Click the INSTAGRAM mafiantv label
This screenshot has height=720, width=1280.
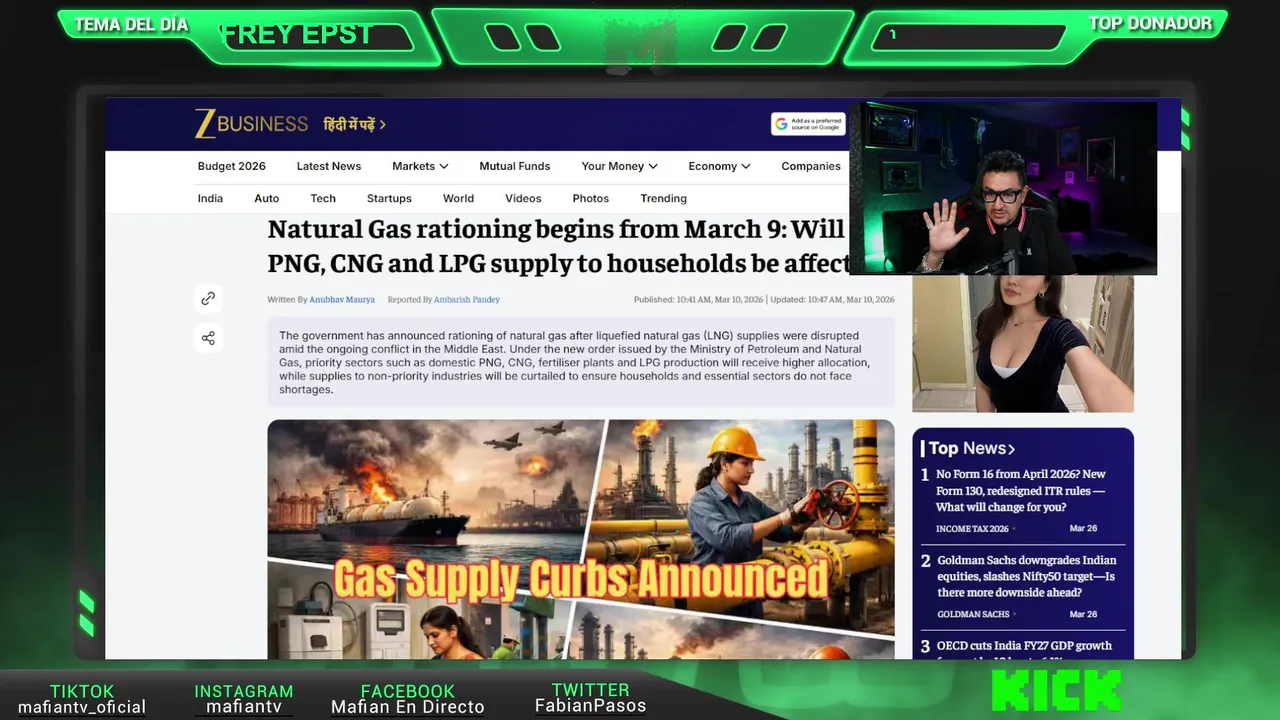tap(244, 699)
